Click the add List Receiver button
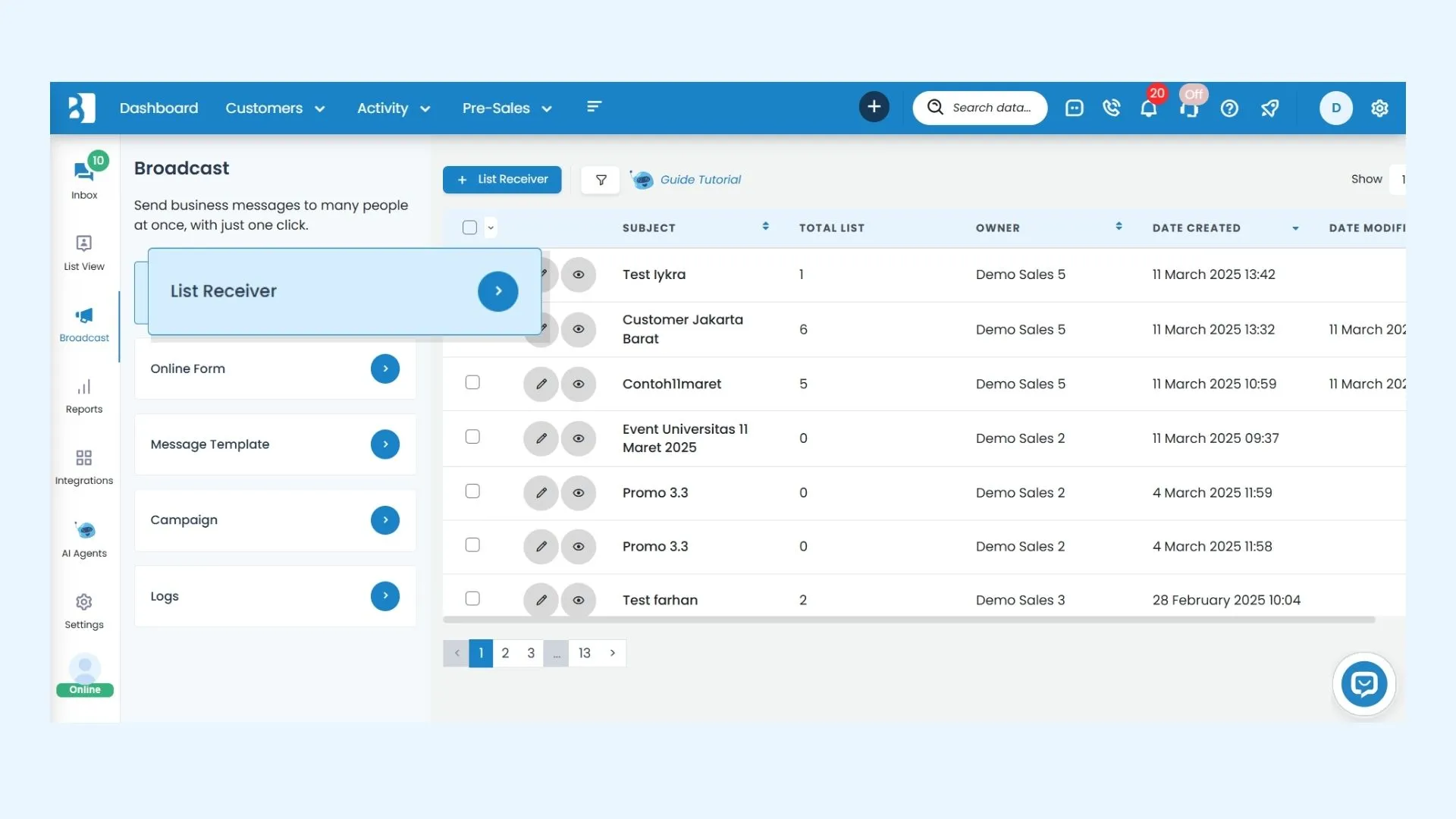This screenshot has width=1456, height=819. 502,180
